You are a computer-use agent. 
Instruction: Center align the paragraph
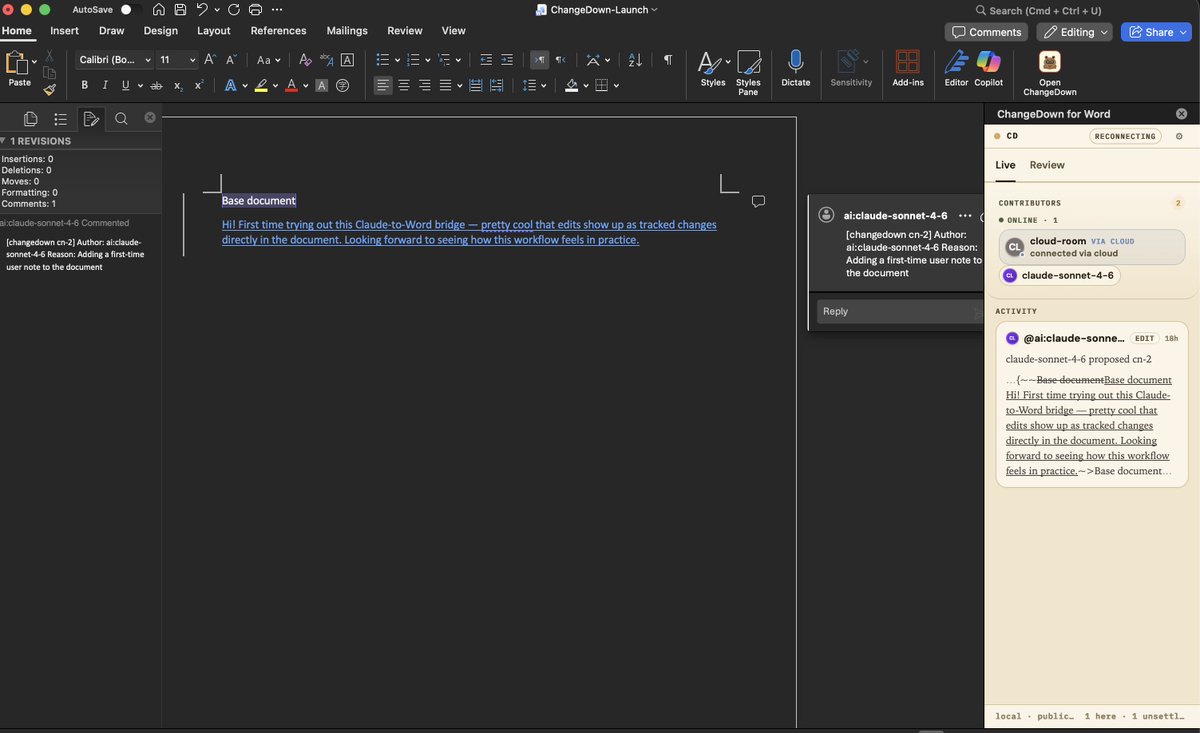coord(404,86)
